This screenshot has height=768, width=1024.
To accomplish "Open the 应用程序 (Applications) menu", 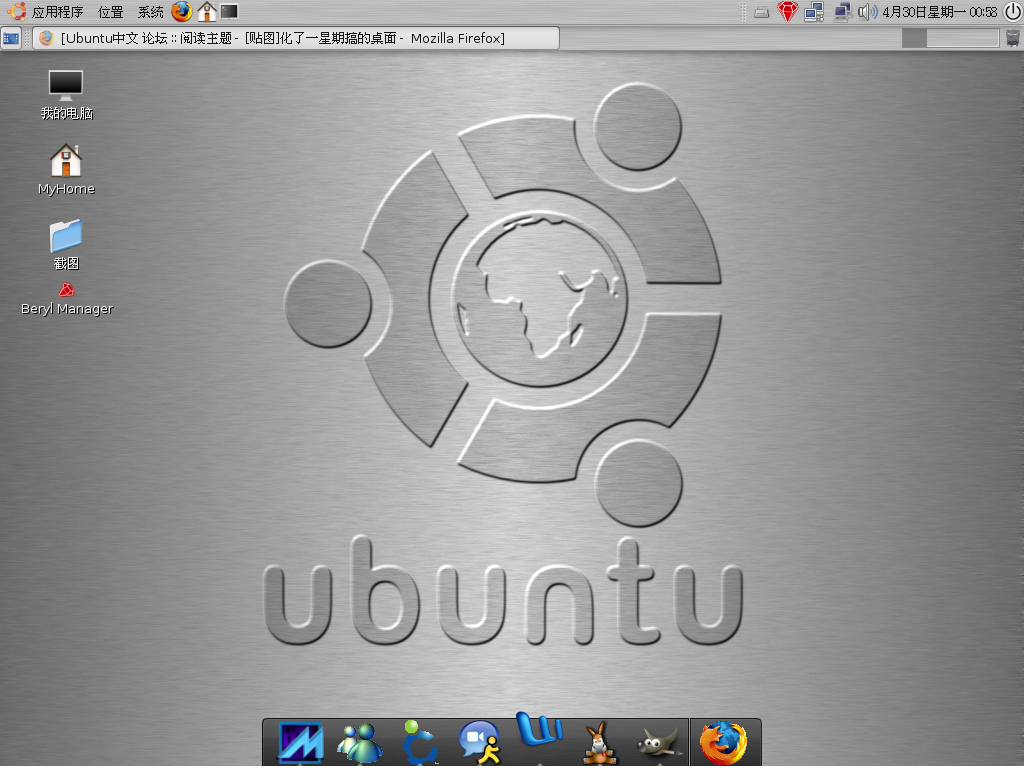I will (x=57, y=12).
